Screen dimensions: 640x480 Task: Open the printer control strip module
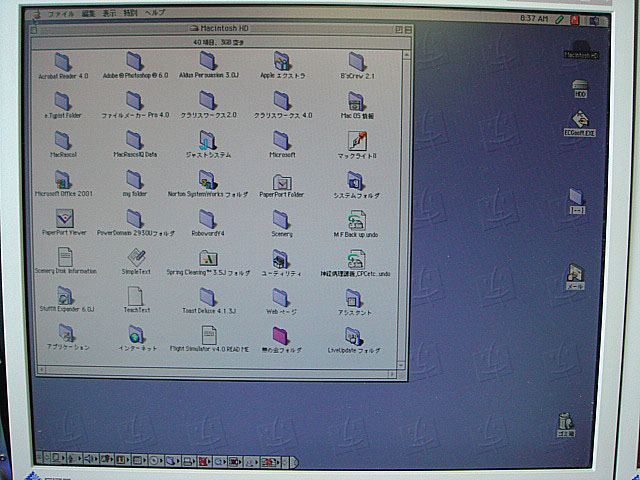pos(189,462)
